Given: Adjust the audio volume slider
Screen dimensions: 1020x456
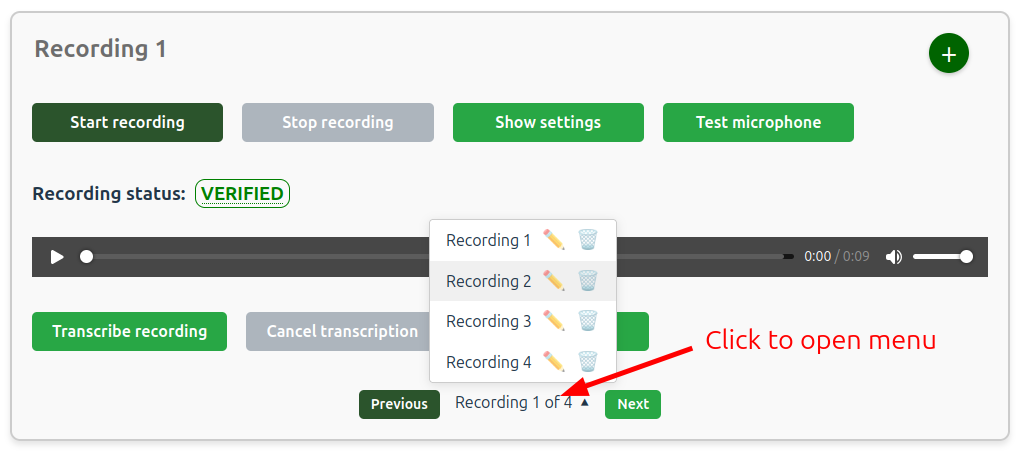Looking at the screenshot, I should pyautogui.click(x=940, y=257).
